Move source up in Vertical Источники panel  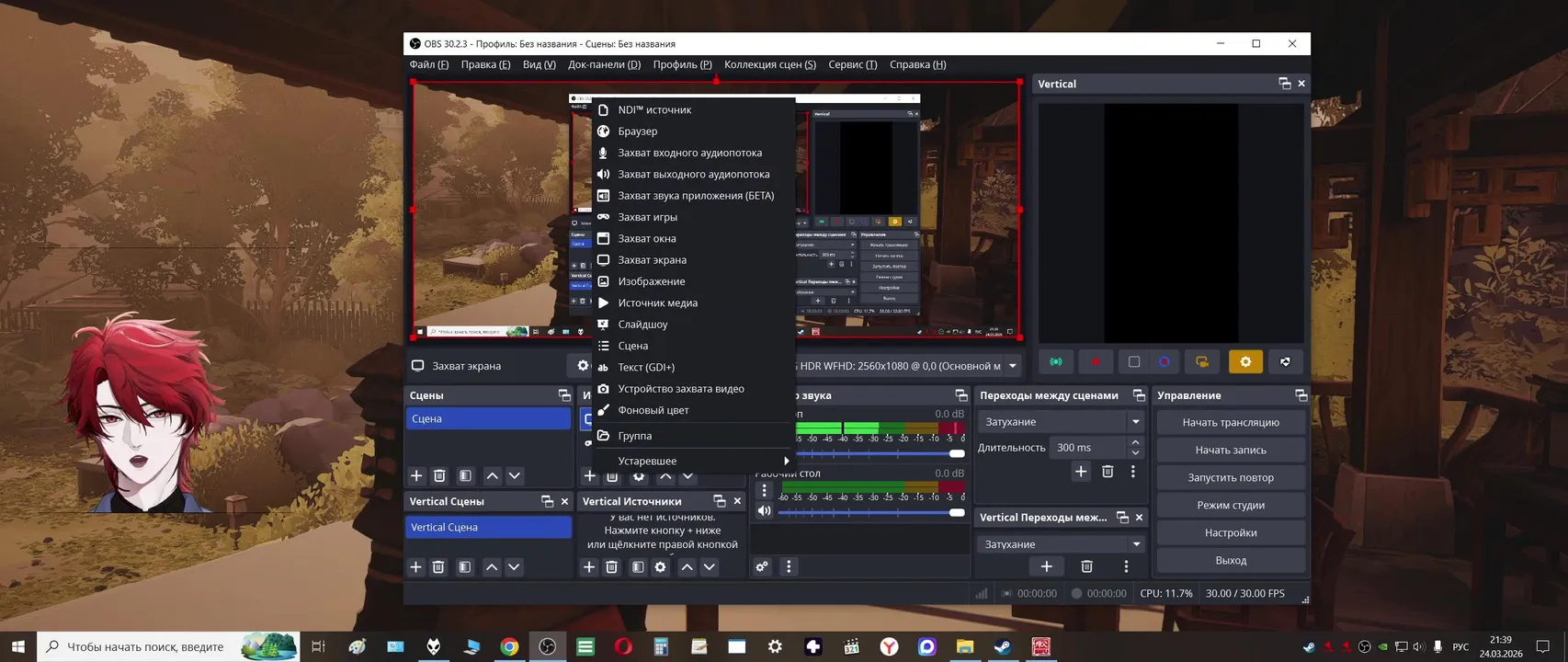[x=687, y=566]
